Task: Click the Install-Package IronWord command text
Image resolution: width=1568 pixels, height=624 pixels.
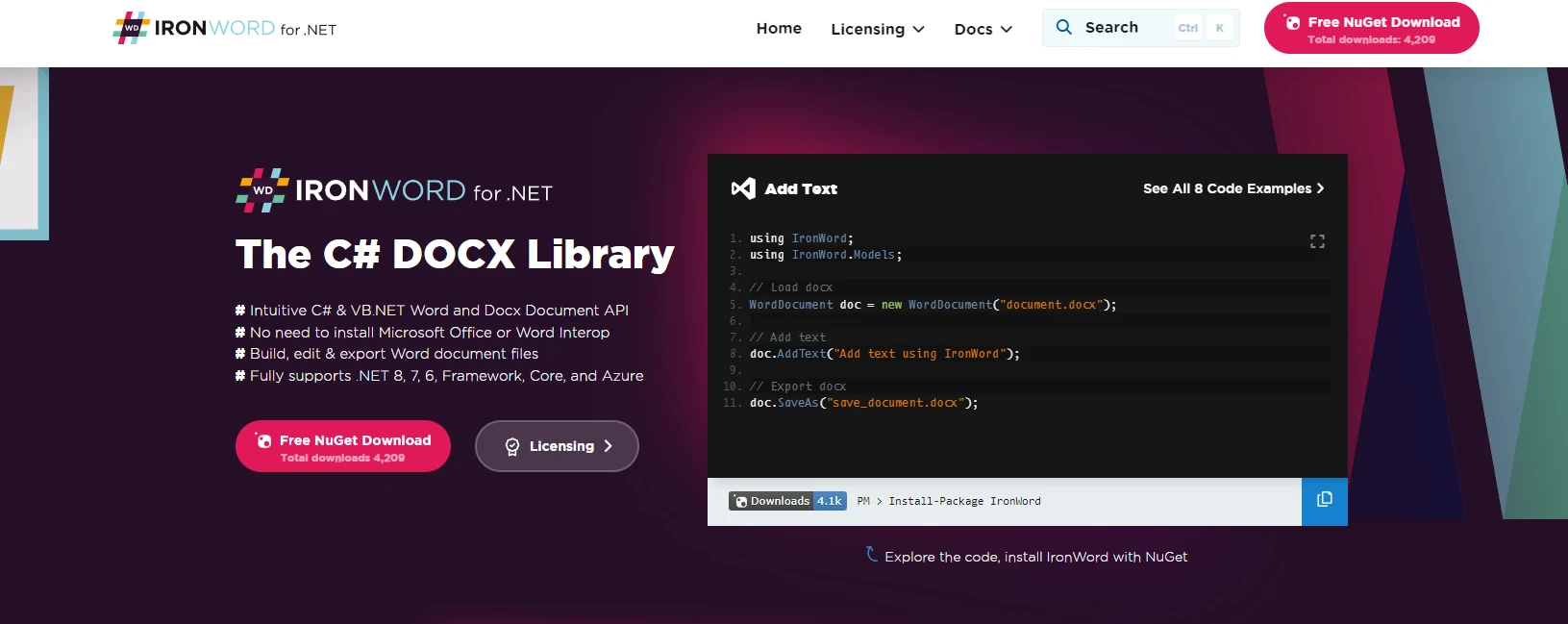Action: pyautogui.click(x=964, y=501)
